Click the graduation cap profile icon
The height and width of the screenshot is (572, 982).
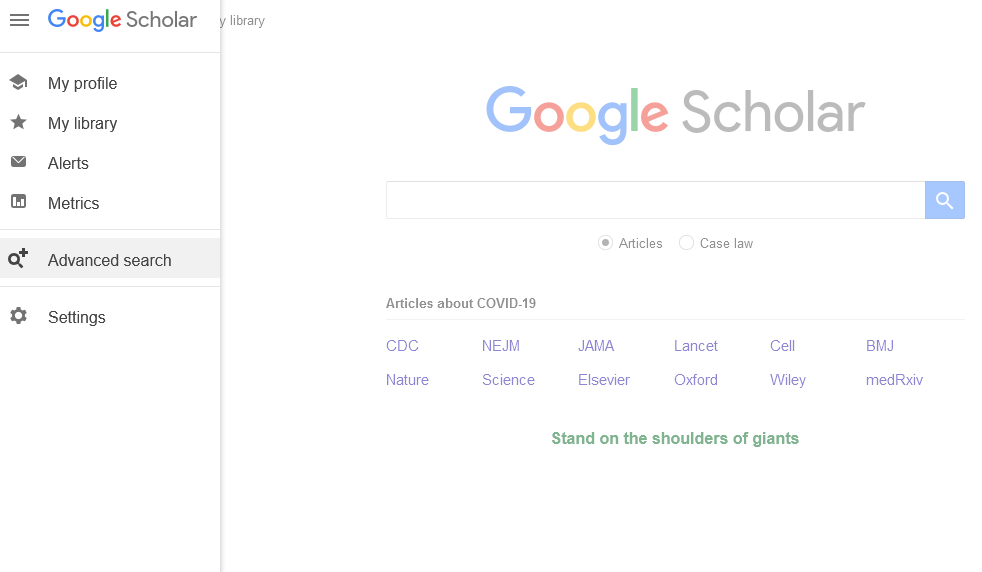tap(19, 82)
